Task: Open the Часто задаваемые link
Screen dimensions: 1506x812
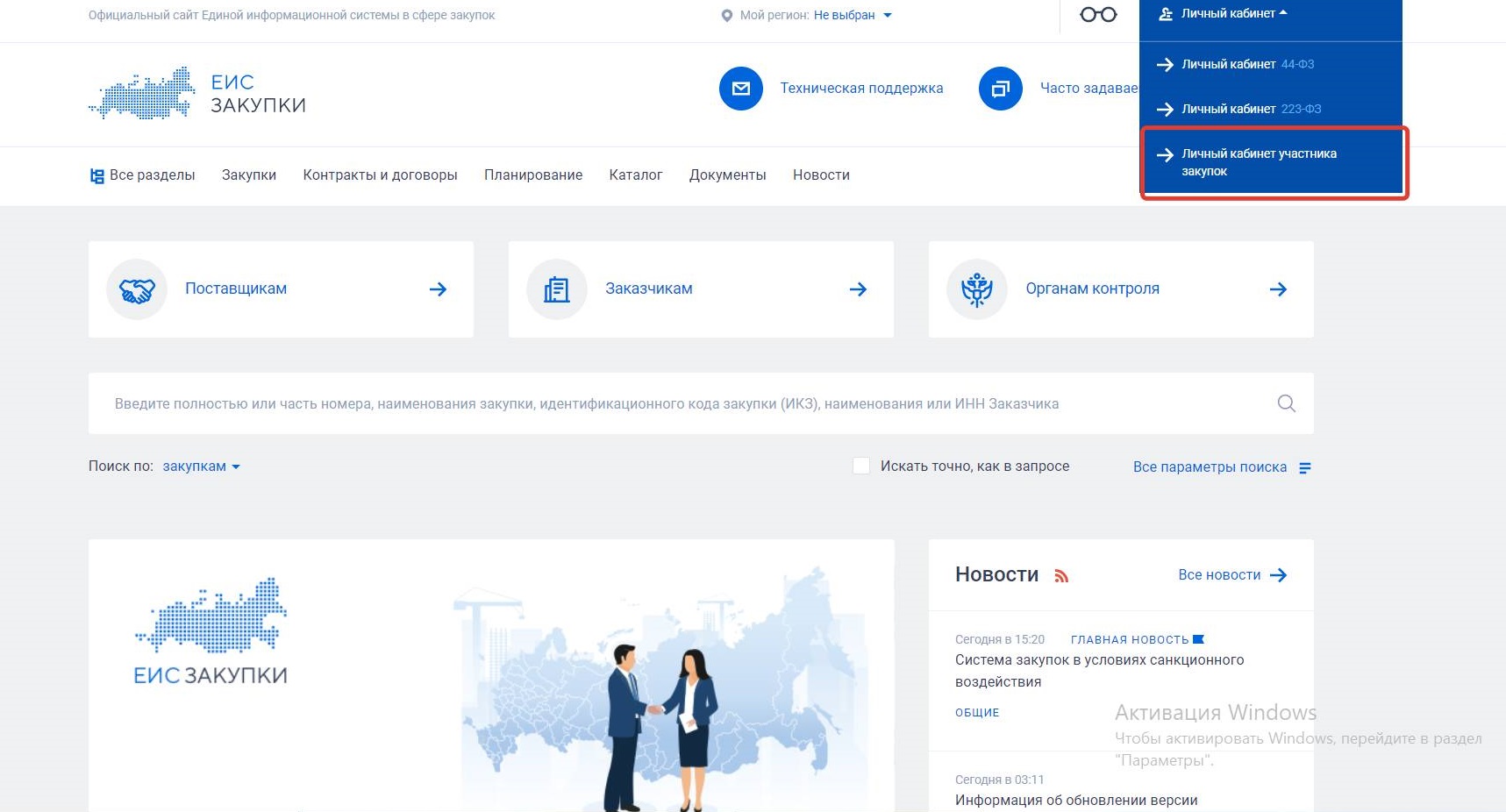Action: click(x=1088, y=89)
